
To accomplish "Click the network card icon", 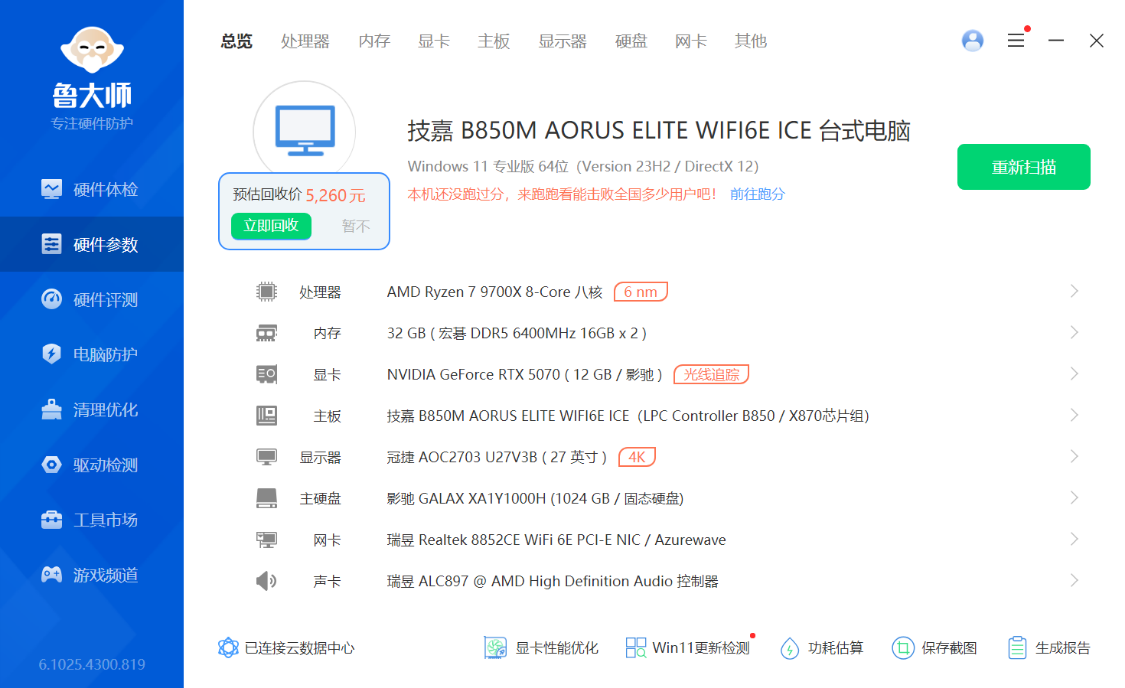I will point(266,539).
